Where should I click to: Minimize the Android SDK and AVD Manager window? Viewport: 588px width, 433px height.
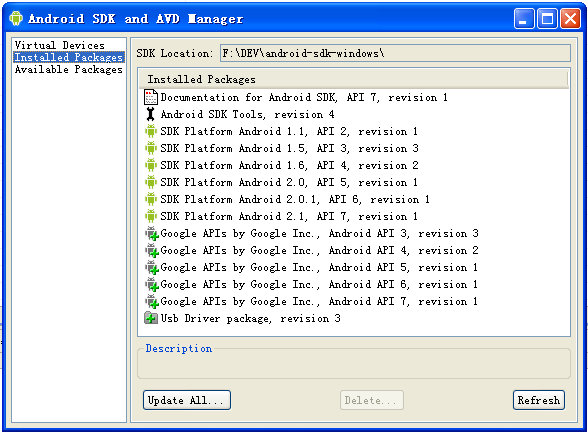524,18
